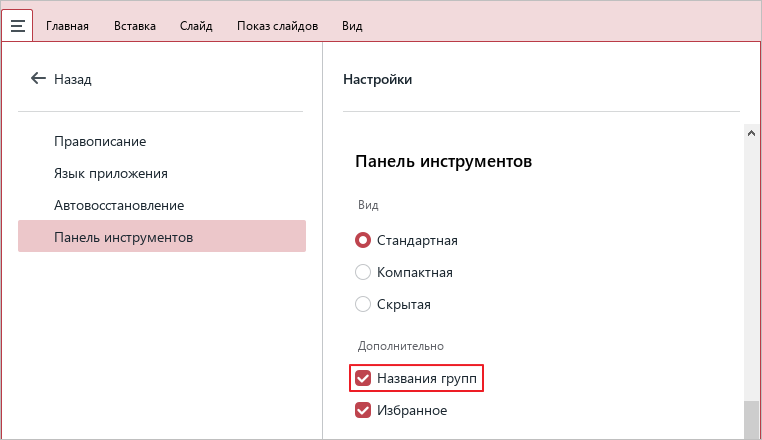Image resolution: width=762 pixels, height=440 pixels.
Task: Click the scrollbar up arrow
Action: [751, 133]
